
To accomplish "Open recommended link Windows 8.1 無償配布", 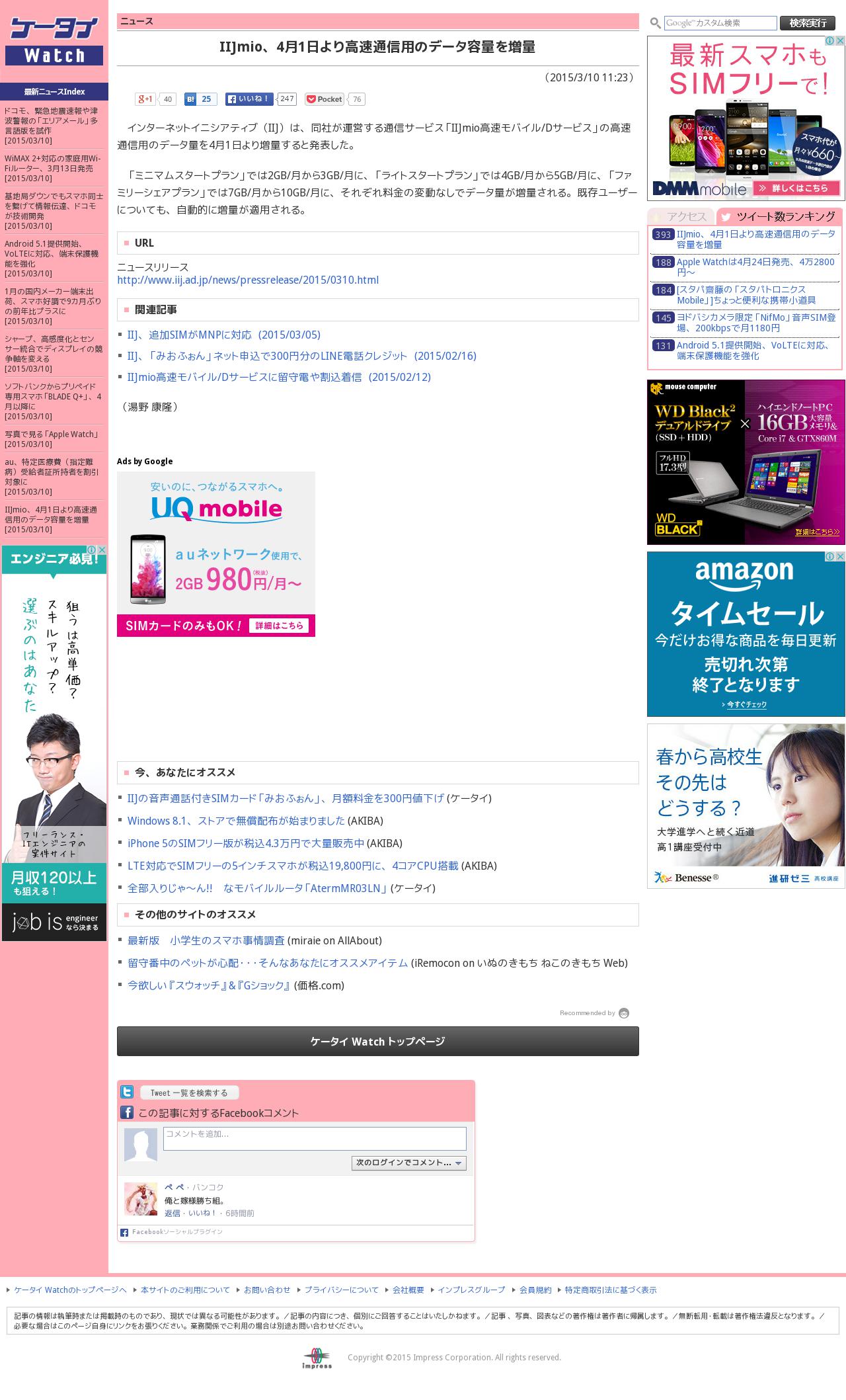I will 236,821.
